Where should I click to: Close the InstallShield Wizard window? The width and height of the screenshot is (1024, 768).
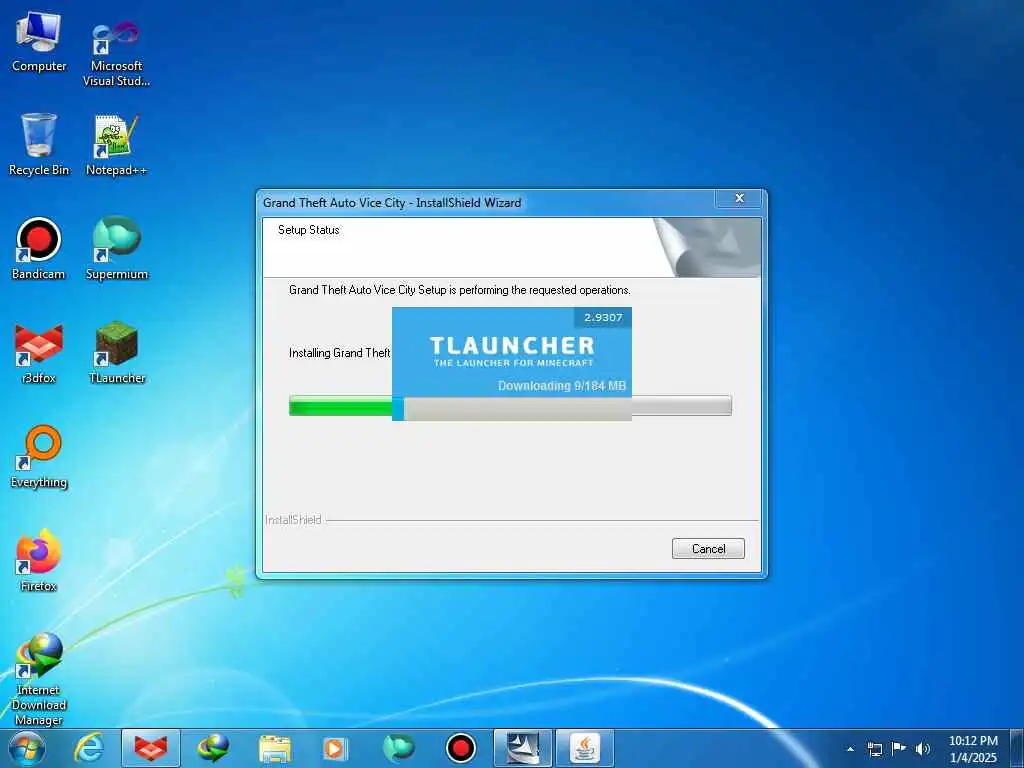pyautogui.click(x=739, y=199)
